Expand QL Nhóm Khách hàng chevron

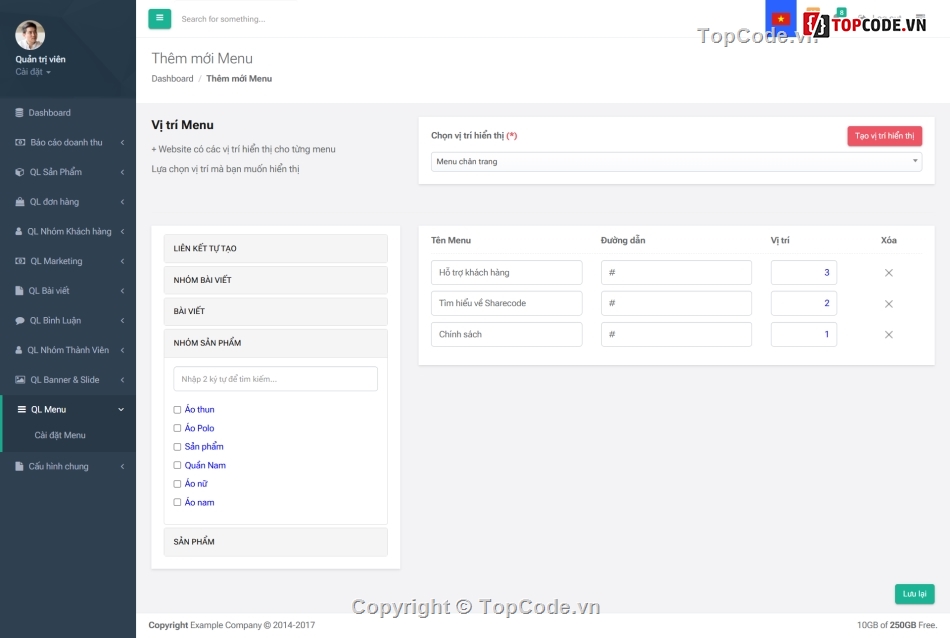[x=122, y=231]
